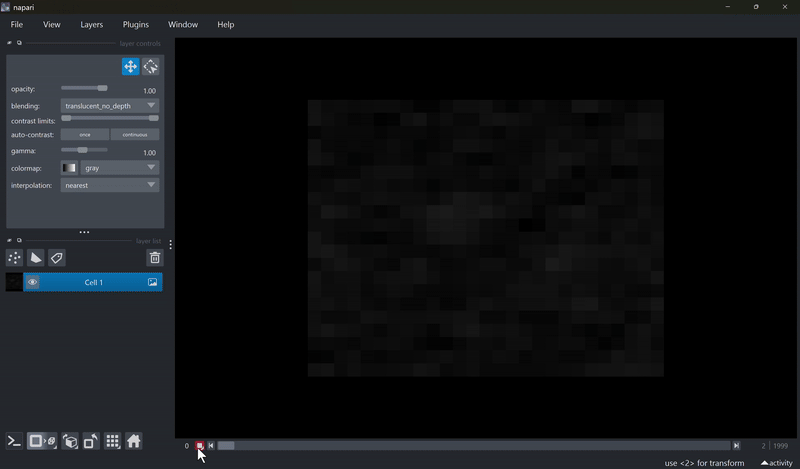Select the transform mode button
Image resolution: width=800 pixels, height=469 pixels.
click(x=151, y=67)
